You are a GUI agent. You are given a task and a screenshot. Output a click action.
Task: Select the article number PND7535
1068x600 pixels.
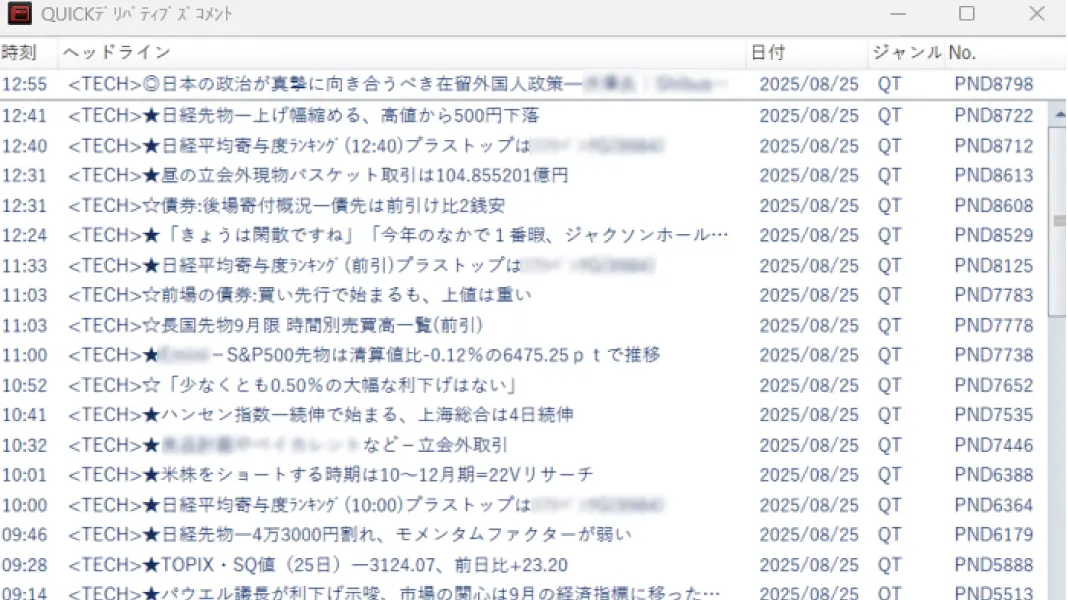point(994,415)
